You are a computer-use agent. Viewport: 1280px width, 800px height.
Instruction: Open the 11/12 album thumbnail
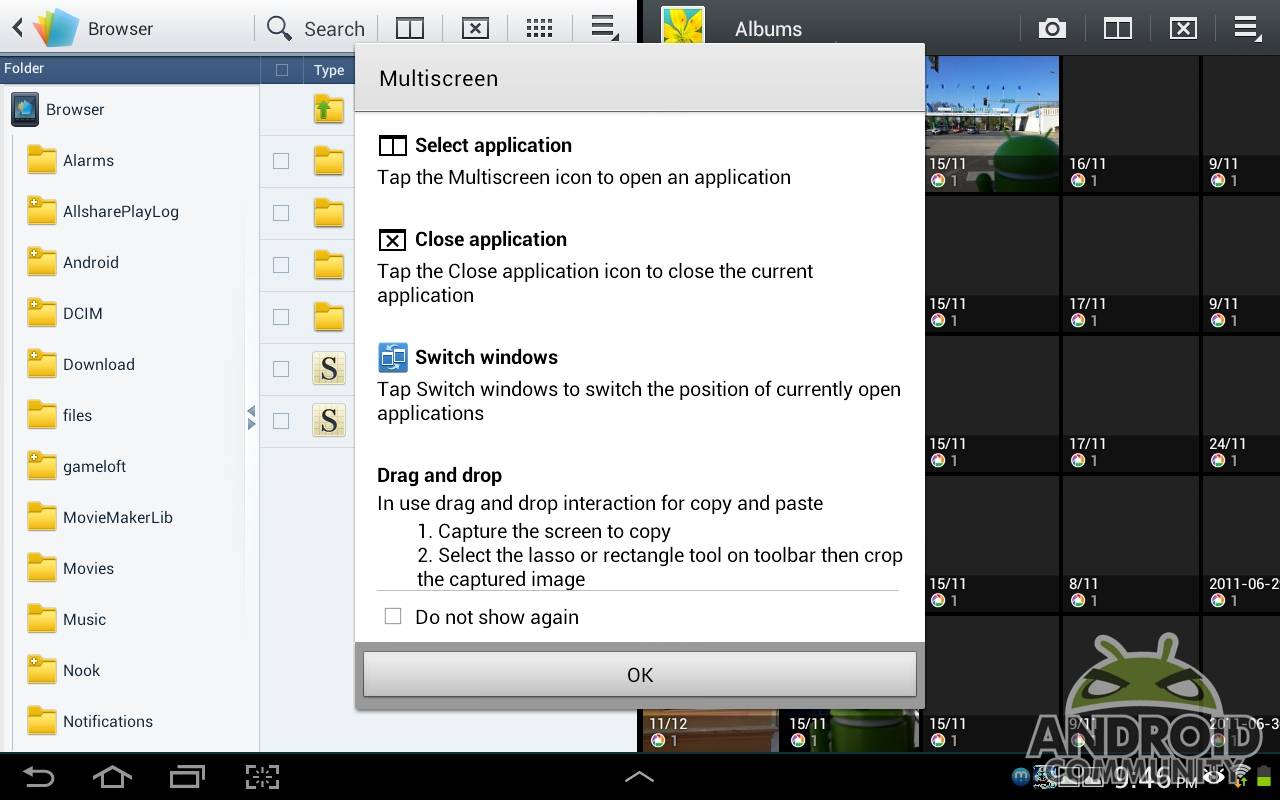pos(711,730)
